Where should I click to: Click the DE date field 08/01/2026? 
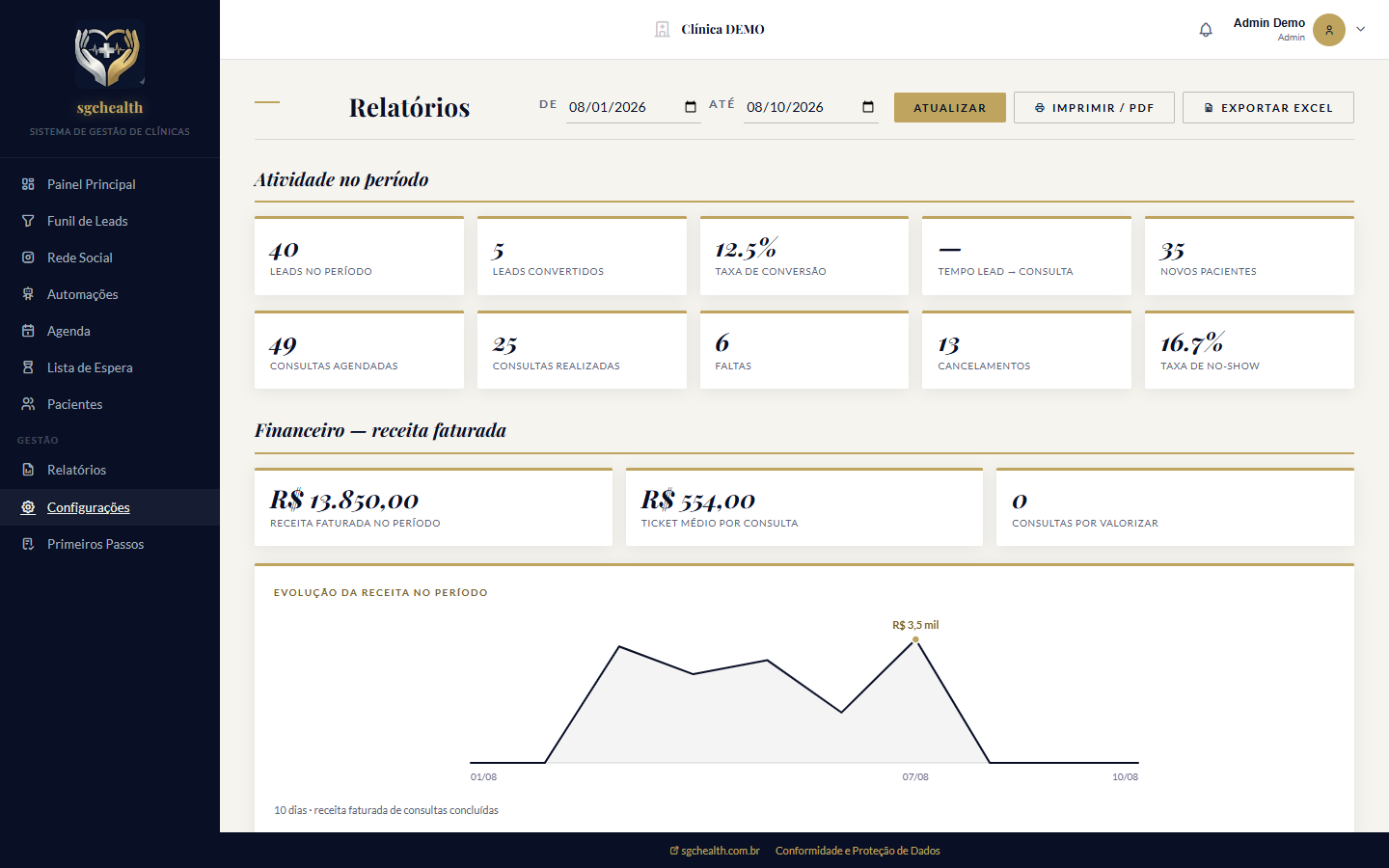coord(633,107)
